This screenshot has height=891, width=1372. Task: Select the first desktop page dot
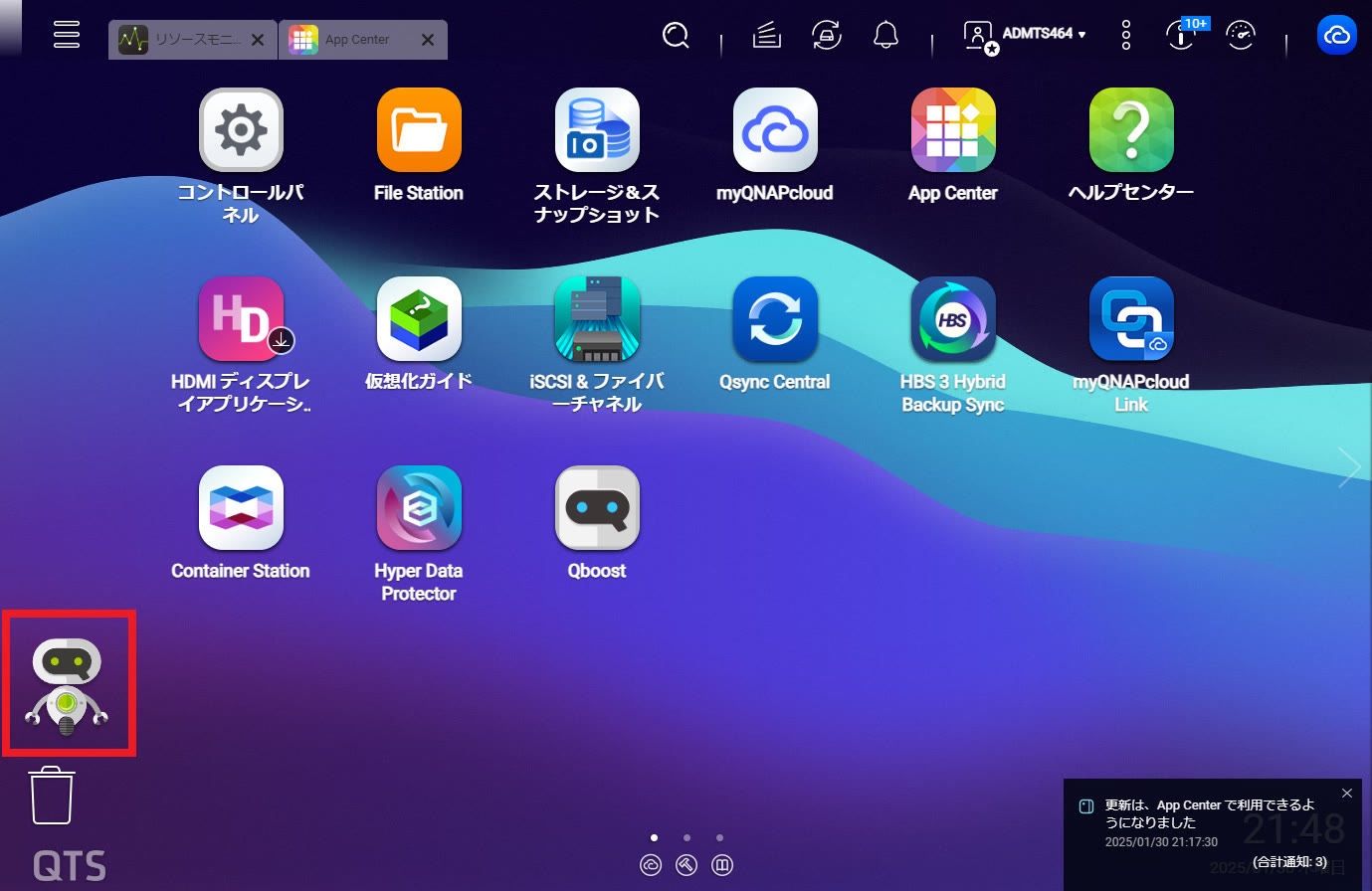tap(654, 837)
